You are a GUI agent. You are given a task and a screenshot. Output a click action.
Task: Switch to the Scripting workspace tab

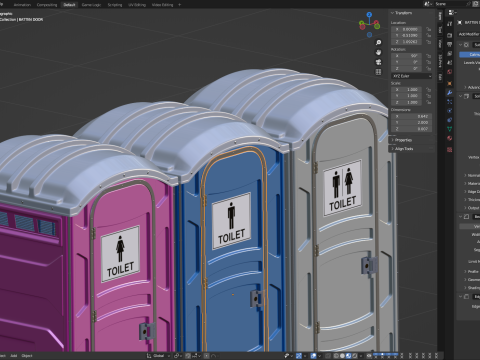(115, 5)
